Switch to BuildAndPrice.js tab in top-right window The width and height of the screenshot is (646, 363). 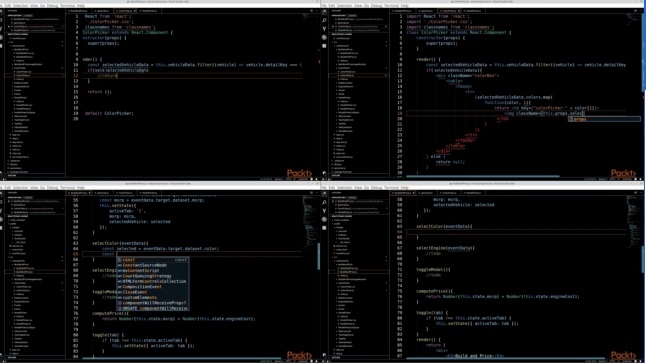coord(404,11)
